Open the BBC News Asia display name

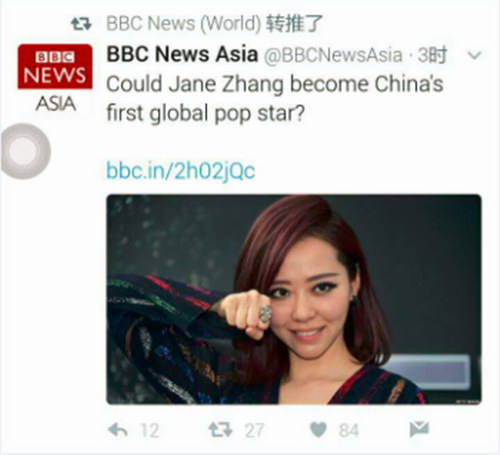pyautogui.click(x=182, y=54)
